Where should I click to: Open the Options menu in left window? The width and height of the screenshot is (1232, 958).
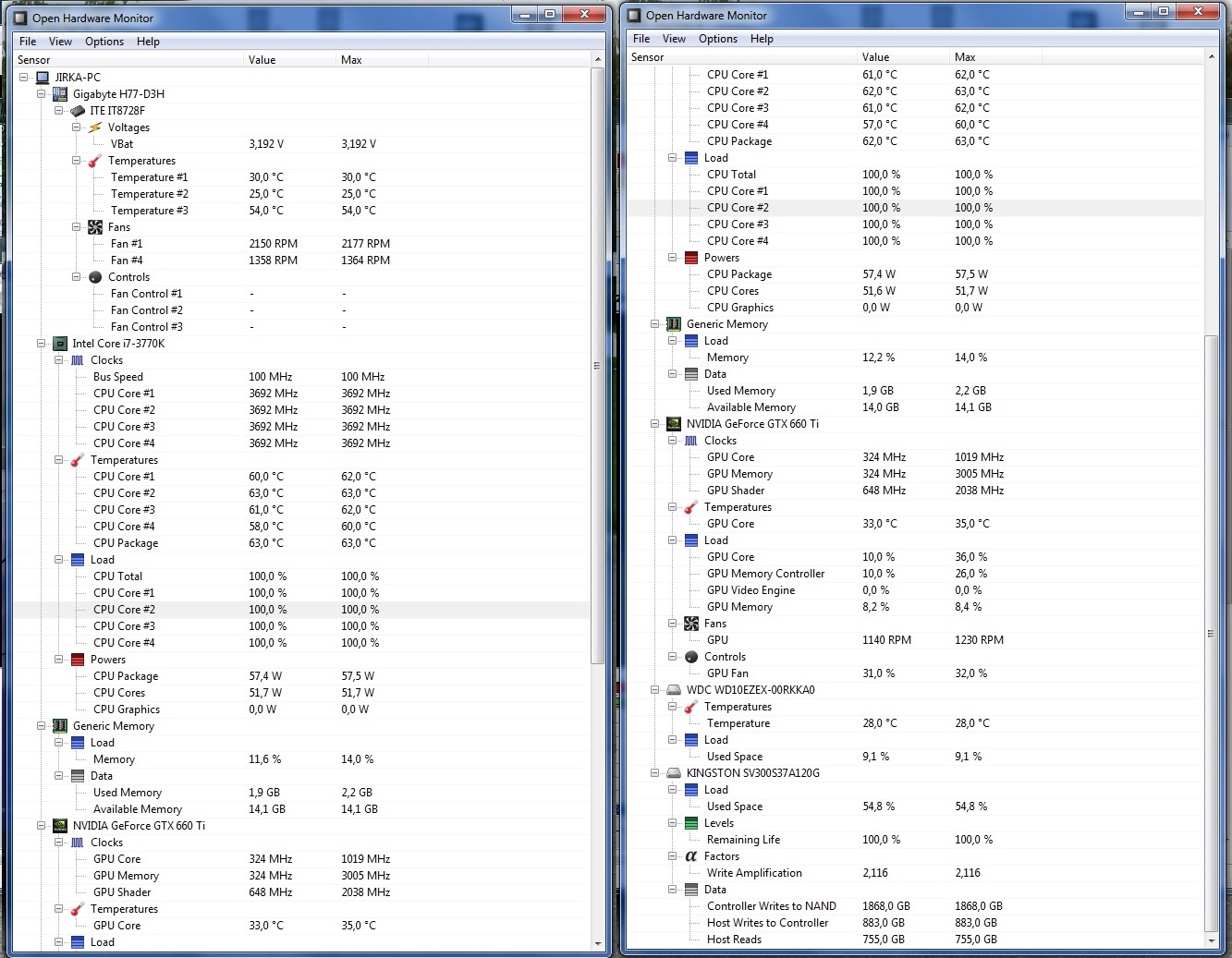point(104,42)
